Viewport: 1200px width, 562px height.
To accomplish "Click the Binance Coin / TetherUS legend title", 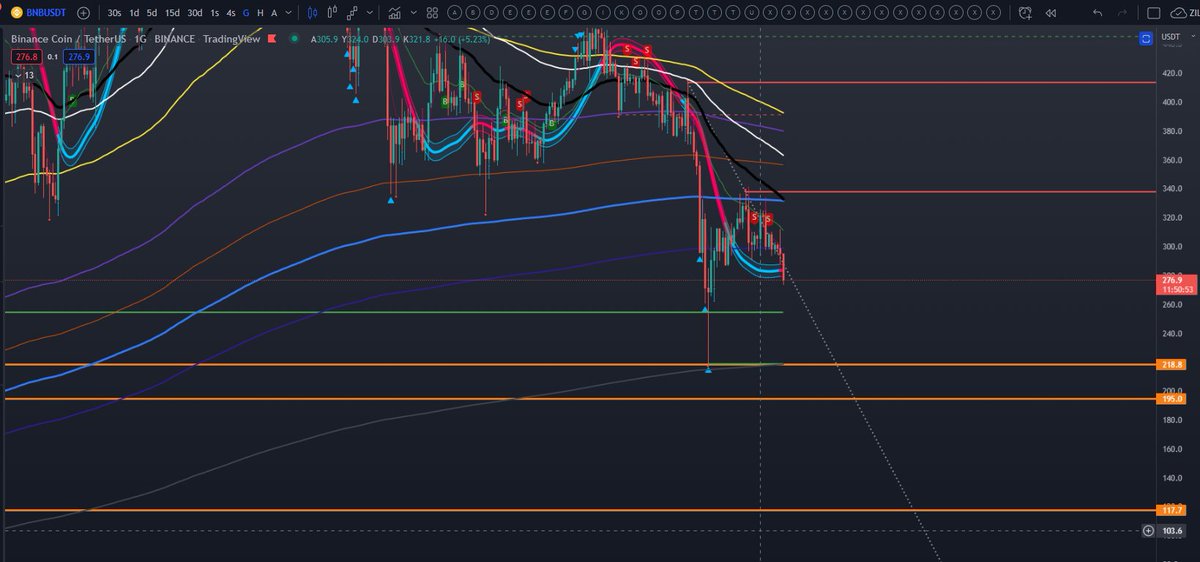I will [71, 39].
